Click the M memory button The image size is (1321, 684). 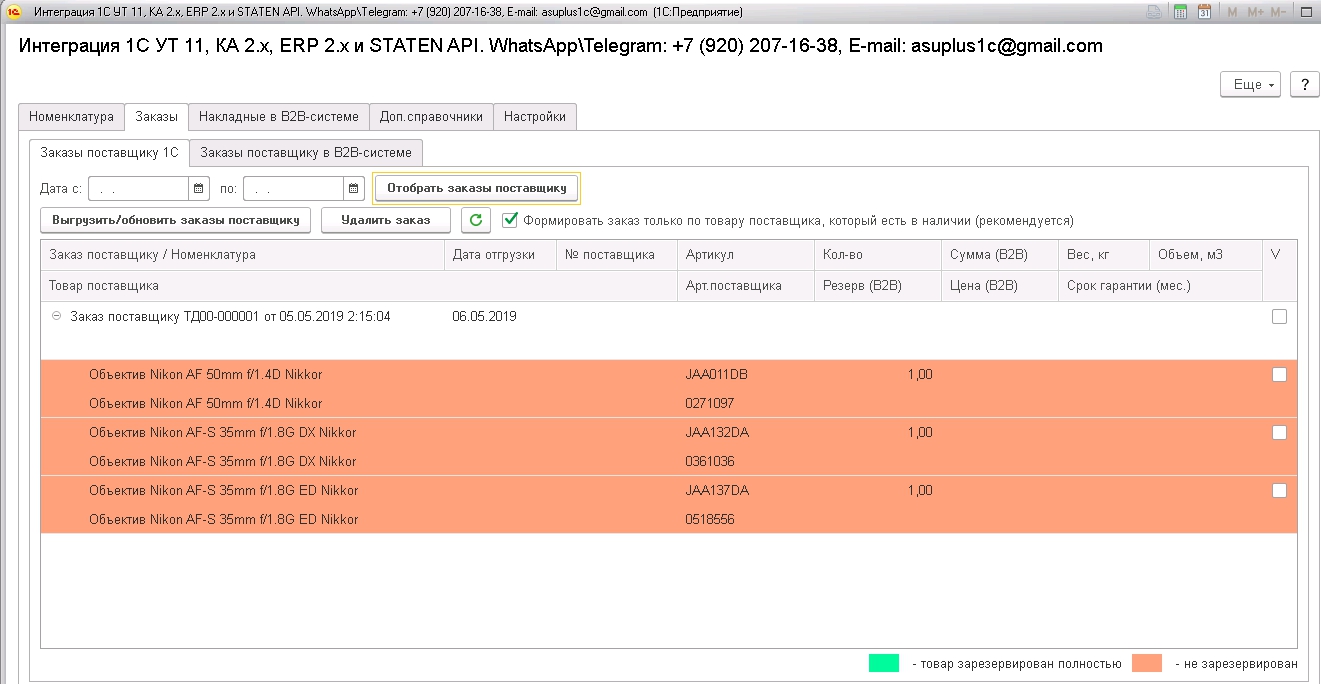(x=1232, y=12)
